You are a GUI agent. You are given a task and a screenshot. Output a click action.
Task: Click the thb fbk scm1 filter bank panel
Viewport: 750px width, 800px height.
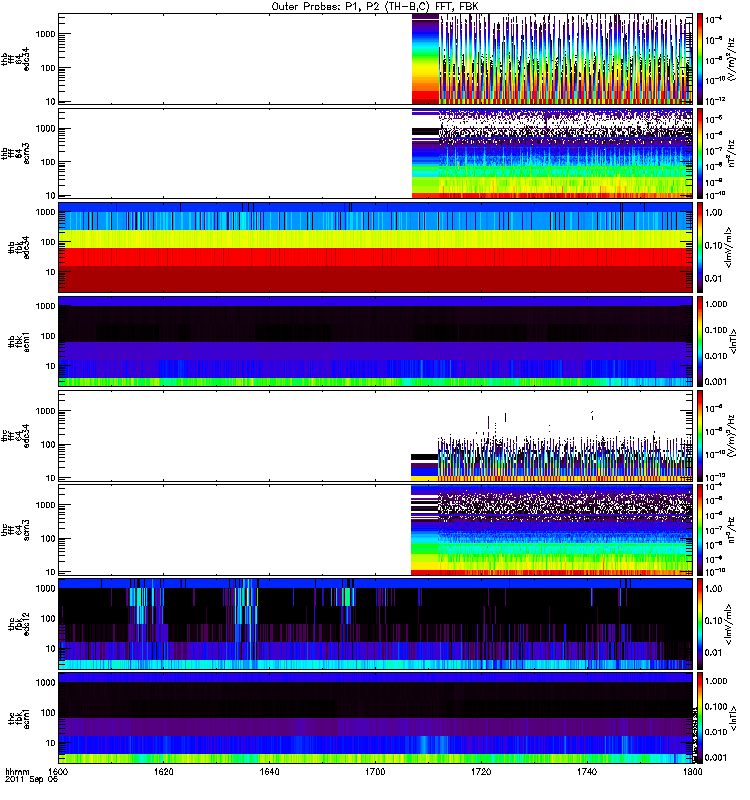coord(375,341)
